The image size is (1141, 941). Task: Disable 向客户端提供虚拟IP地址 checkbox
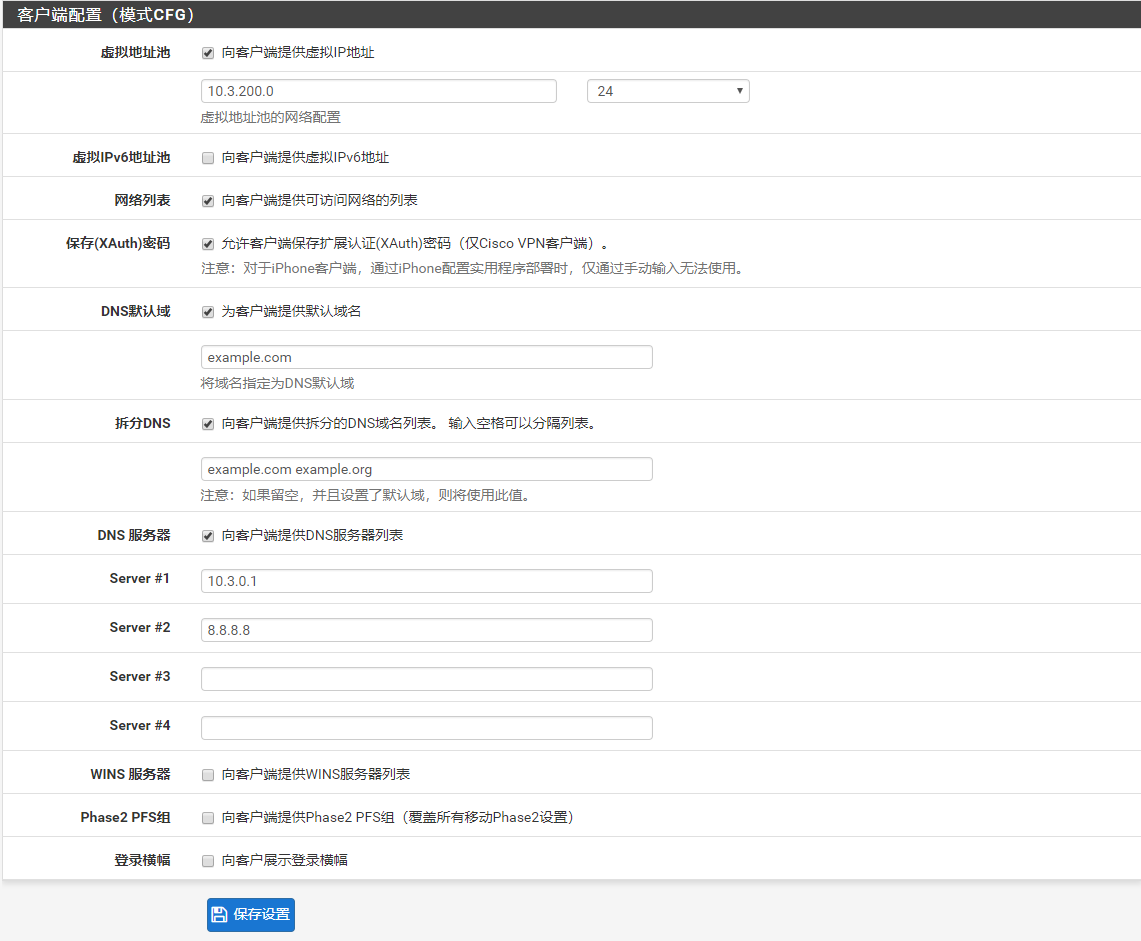208,53
